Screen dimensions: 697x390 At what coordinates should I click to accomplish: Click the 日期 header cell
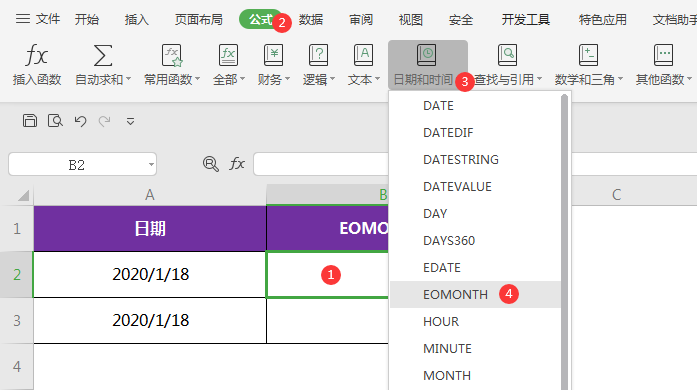coord(150,229)
